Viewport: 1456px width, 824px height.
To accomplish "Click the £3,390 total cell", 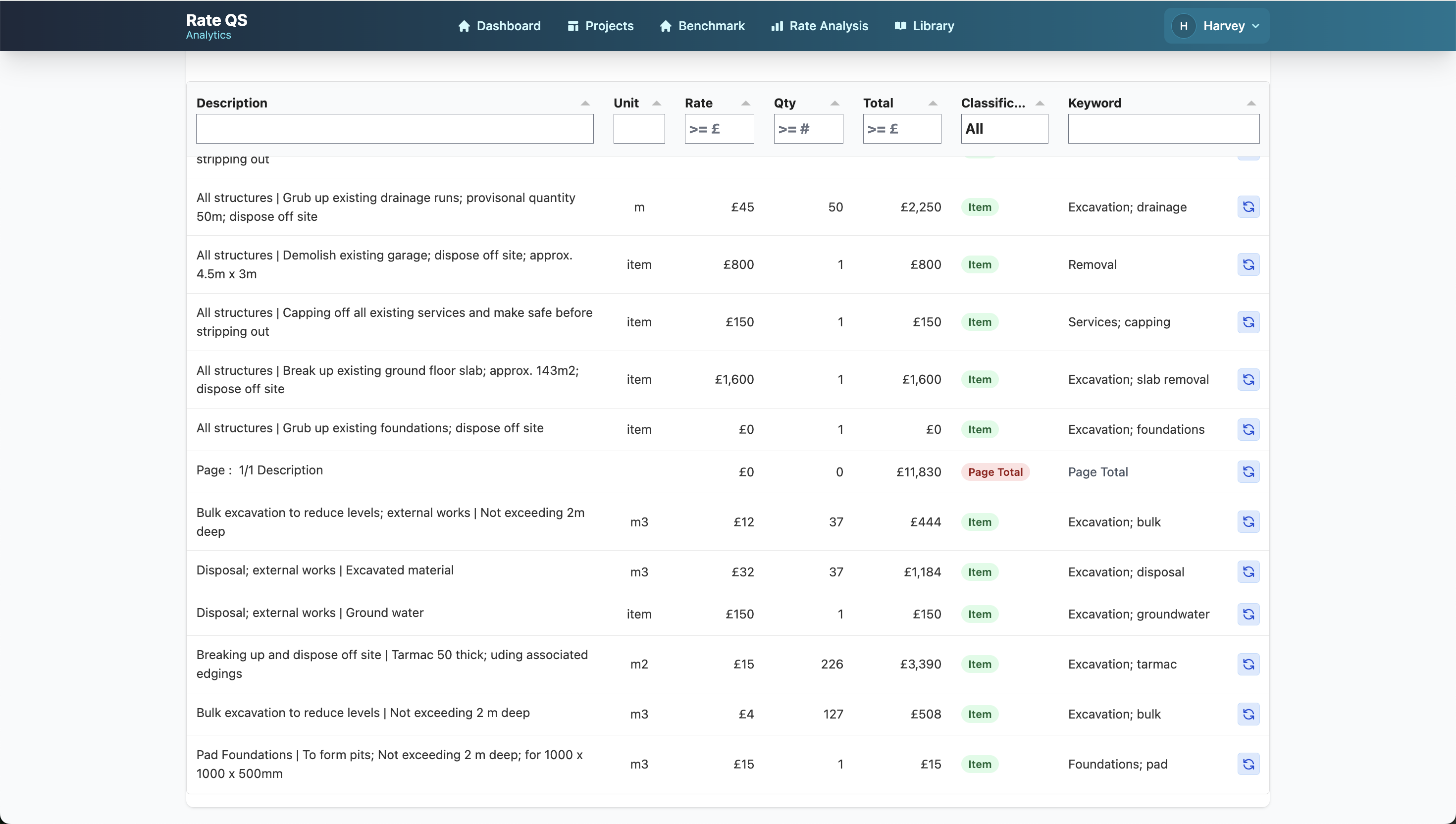I will (921, 665).
